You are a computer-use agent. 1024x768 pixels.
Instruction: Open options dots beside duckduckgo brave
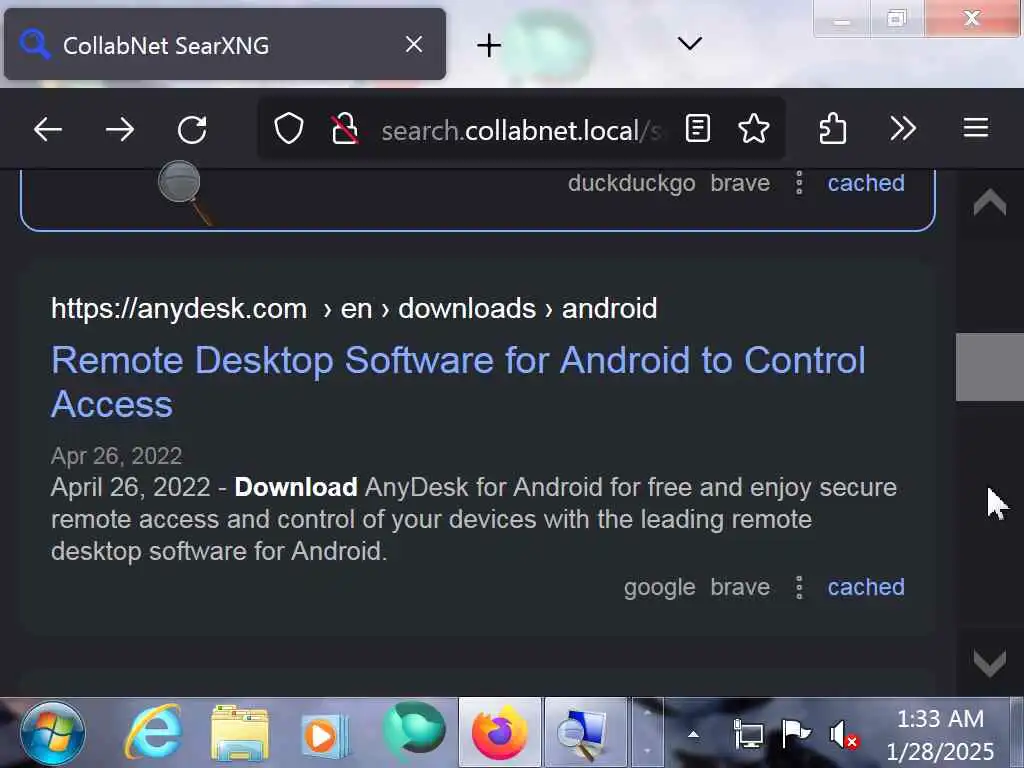pyautogui.click(x=799, y=183)
